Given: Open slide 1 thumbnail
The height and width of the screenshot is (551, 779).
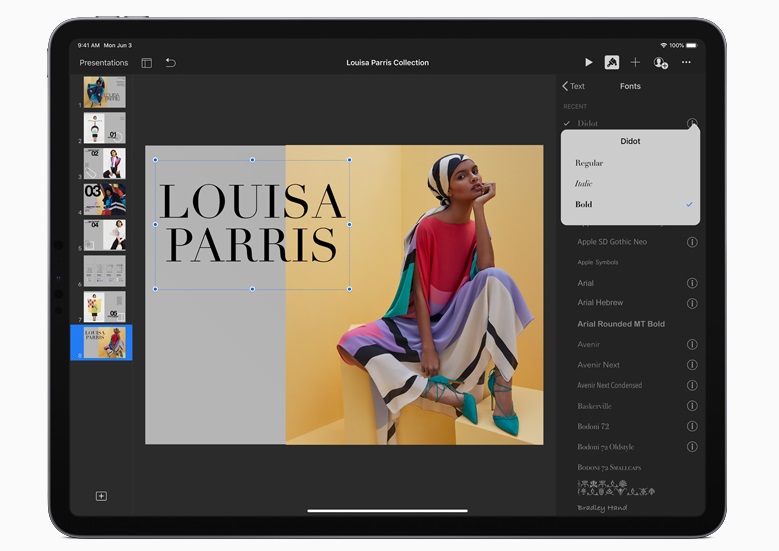Looking at the screenshot, I should (x=104, y=92).
